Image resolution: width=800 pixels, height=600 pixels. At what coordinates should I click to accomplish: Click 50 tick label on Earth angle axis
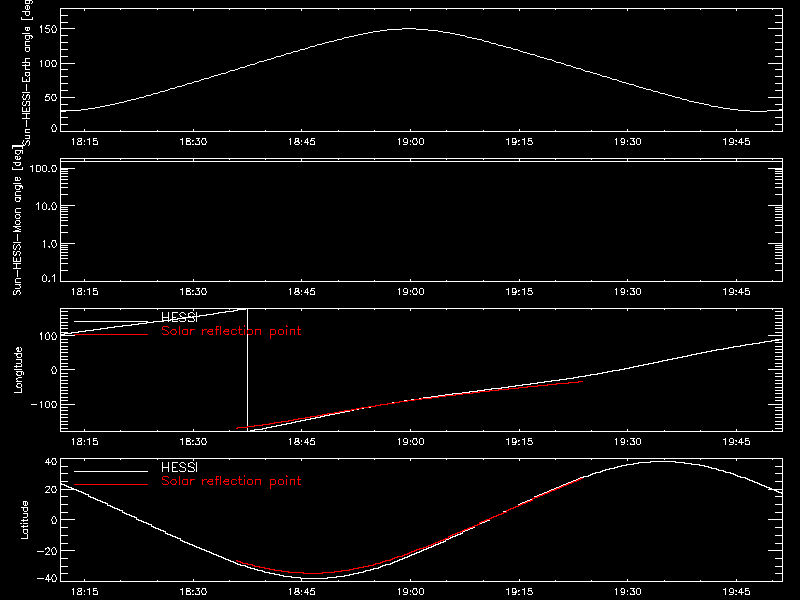(x=51, y=97)
